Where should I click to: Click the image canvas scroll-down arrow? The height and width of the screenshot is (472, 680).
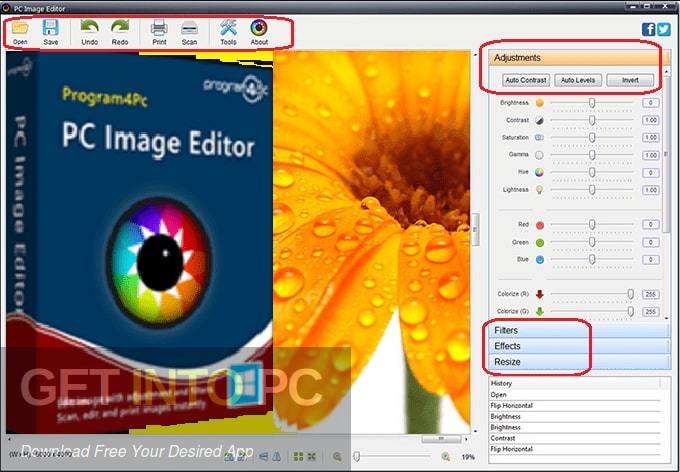coord(474,431)
